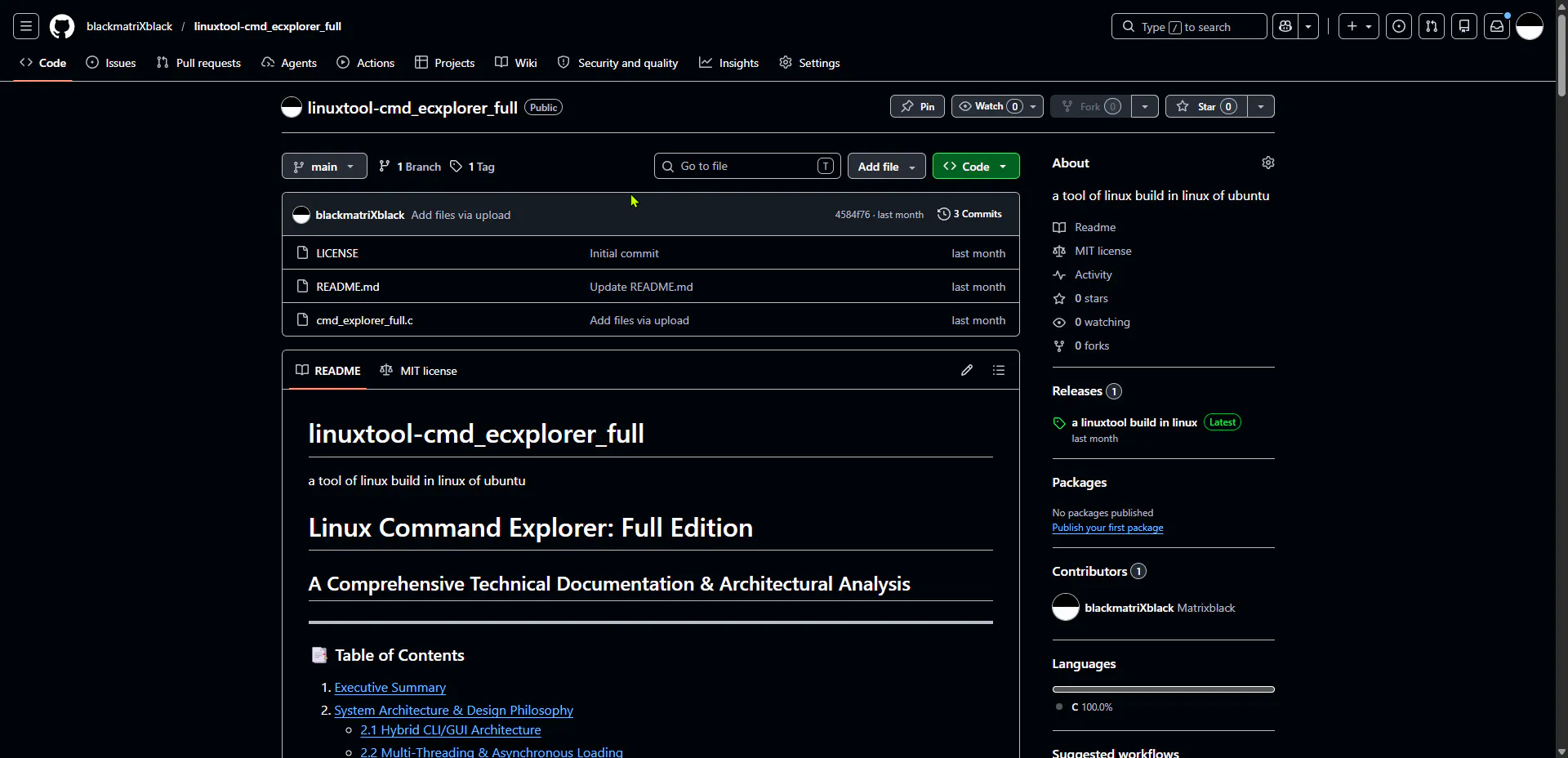The height and width of the screenshot is (758, 1568).
Task: Click the fork icon next to 0 forks
Action: (x=1059, y=346)
